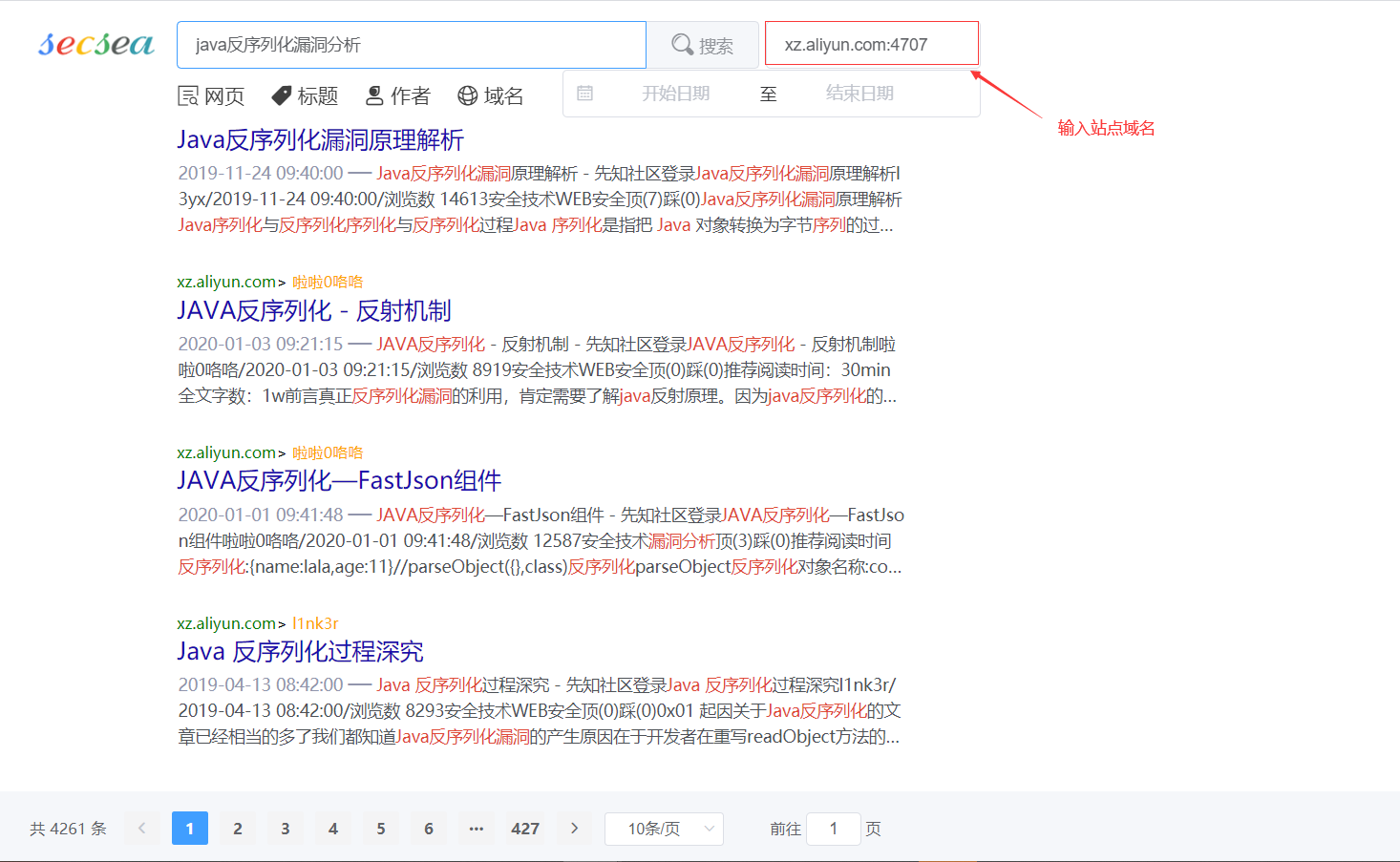Click xz.aliyun.com above 反序列化过程深究 result

click(226, 623)
